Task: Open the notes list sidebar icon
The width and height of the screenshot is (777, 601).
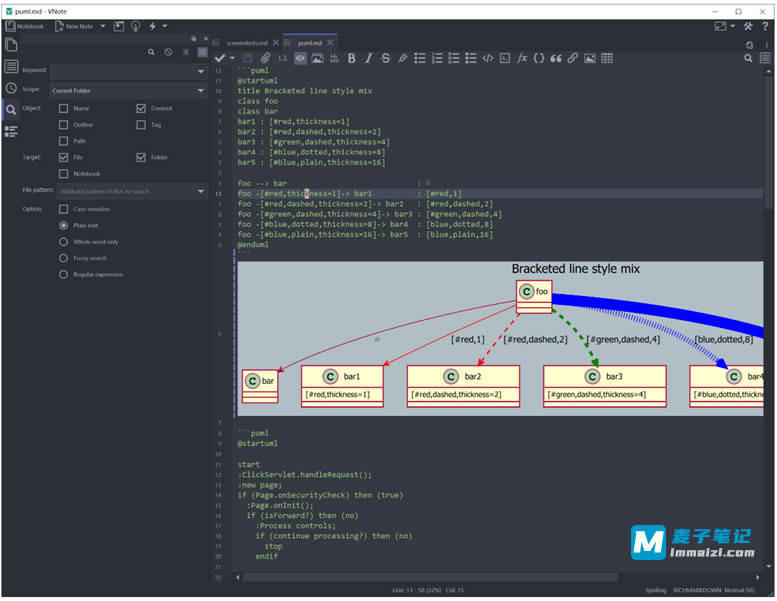Action: (11, 66)
